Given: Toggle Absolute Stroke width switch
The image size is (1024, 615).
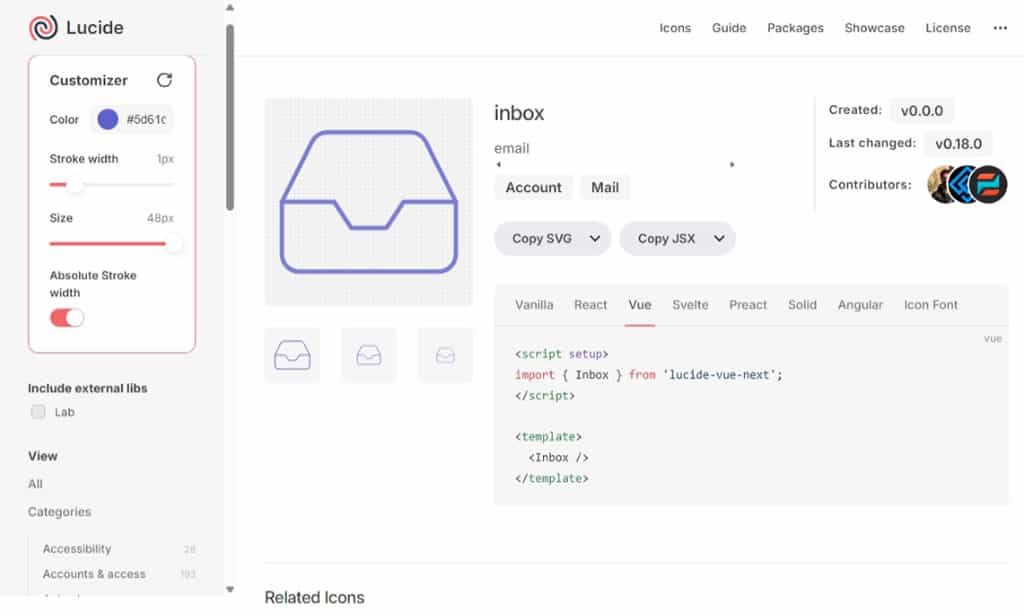Looking at the screenshot, I should [x=67, y=318].
